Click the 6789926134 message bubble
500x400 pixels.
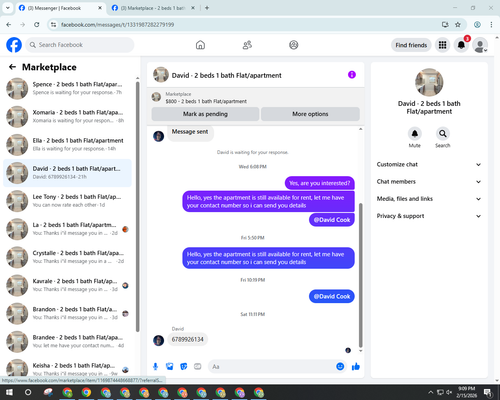(x=187, y=339)
